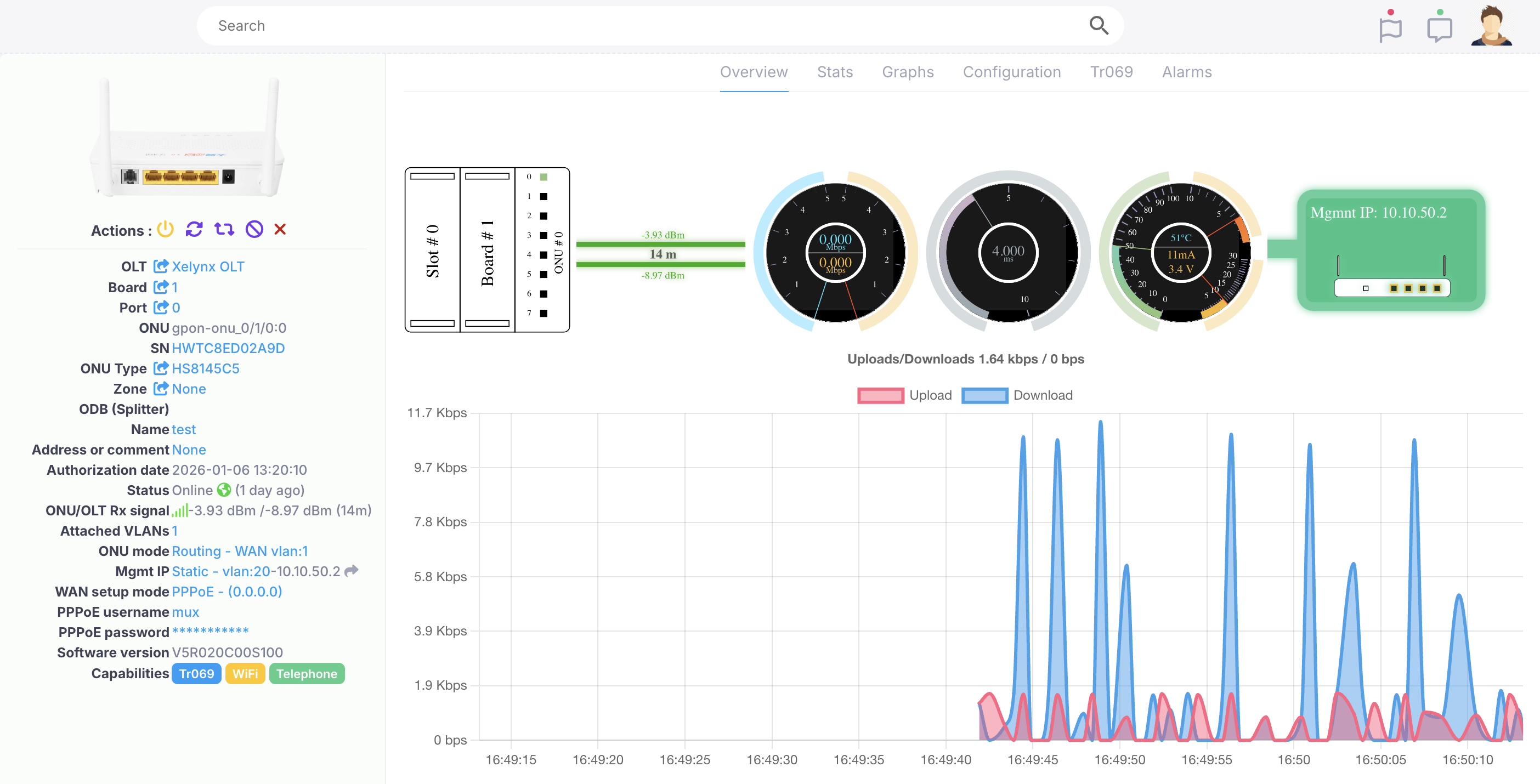Click the red X delete action icon

280,230
